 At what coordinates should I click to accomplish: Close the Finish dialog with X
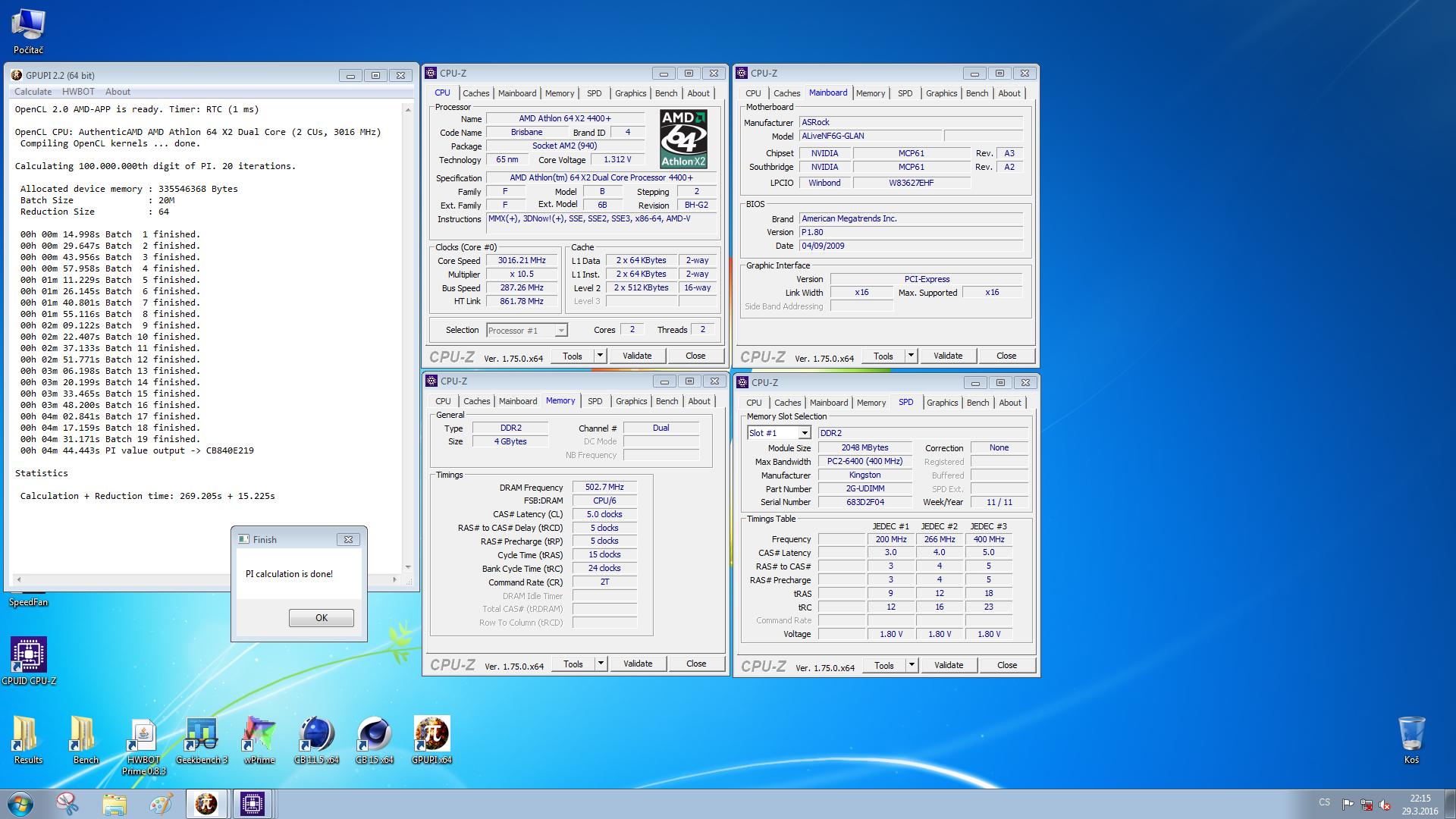(x=348, y=539)
